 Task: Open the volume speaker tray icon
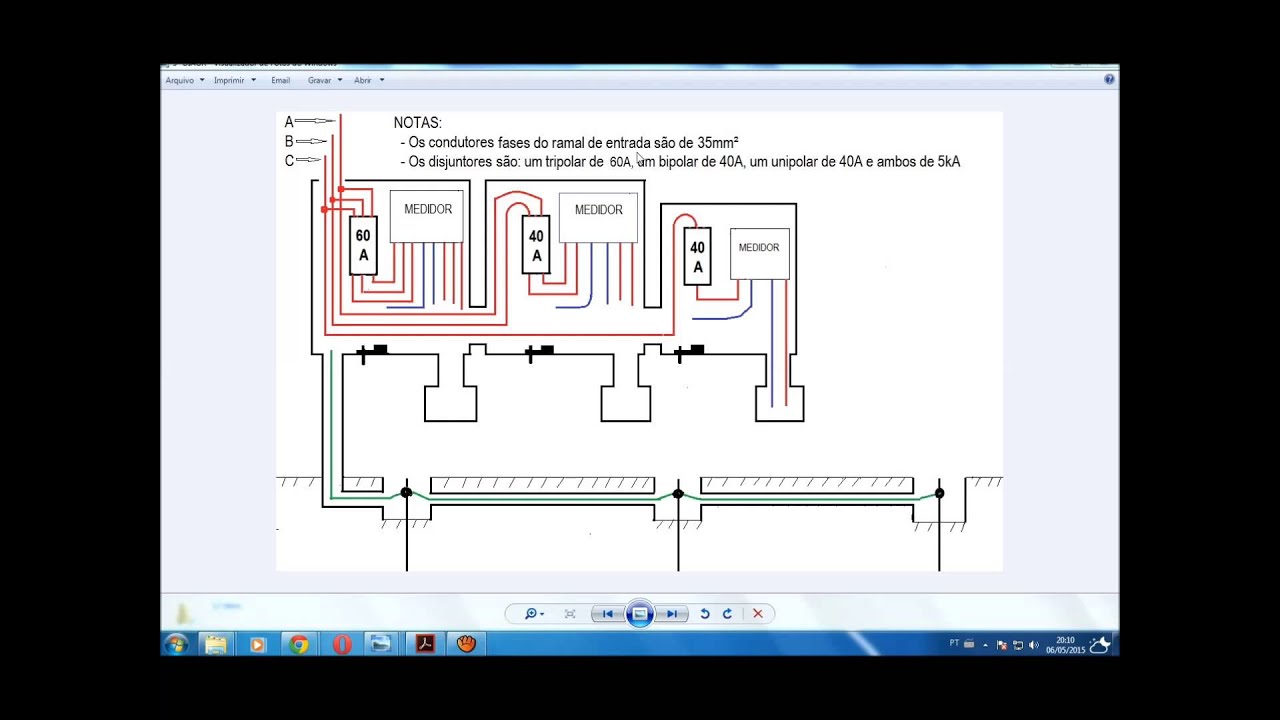(1034, 645)
